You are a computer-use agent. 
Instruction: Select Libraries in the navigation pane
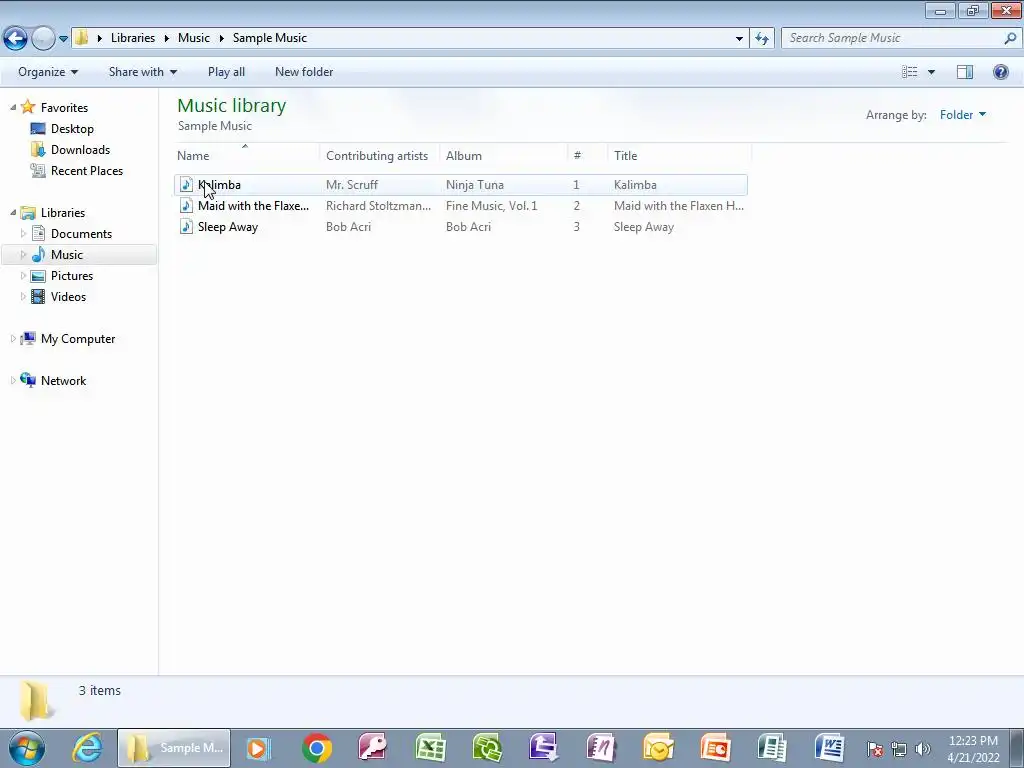[63, 213]
